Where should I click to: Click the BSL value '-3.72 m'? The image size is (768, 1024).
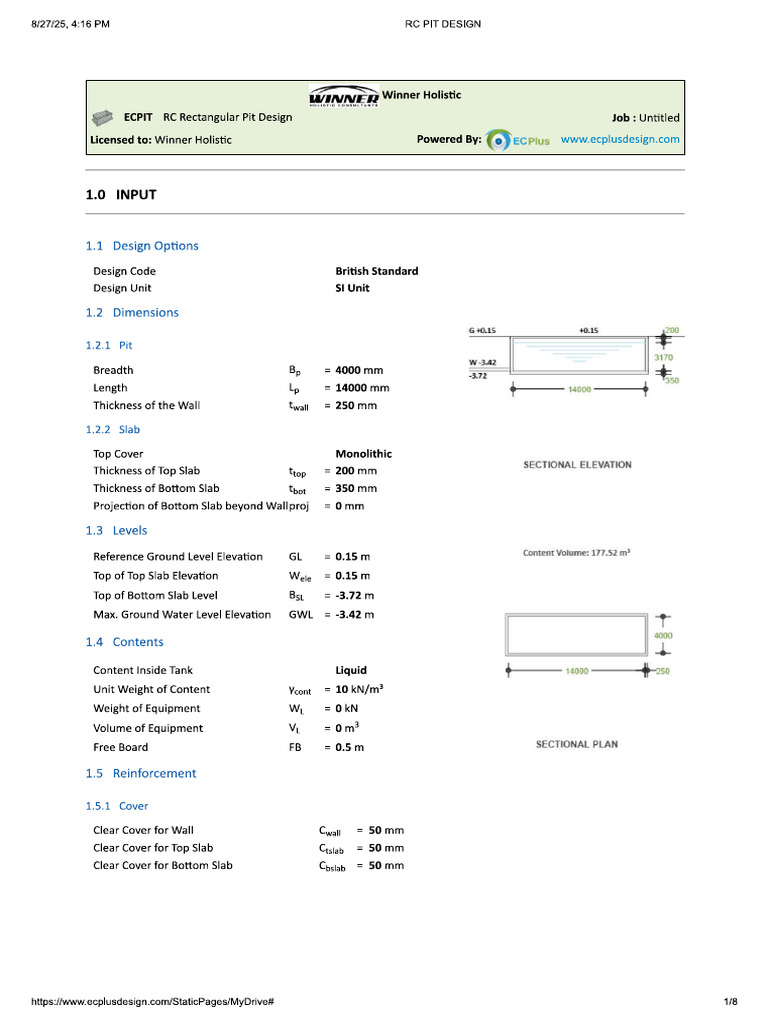coord(355,596)
